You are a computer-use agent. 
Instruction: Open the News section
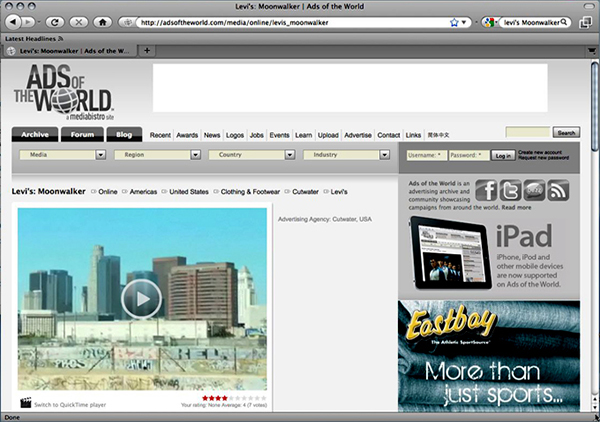click(212, 135)
